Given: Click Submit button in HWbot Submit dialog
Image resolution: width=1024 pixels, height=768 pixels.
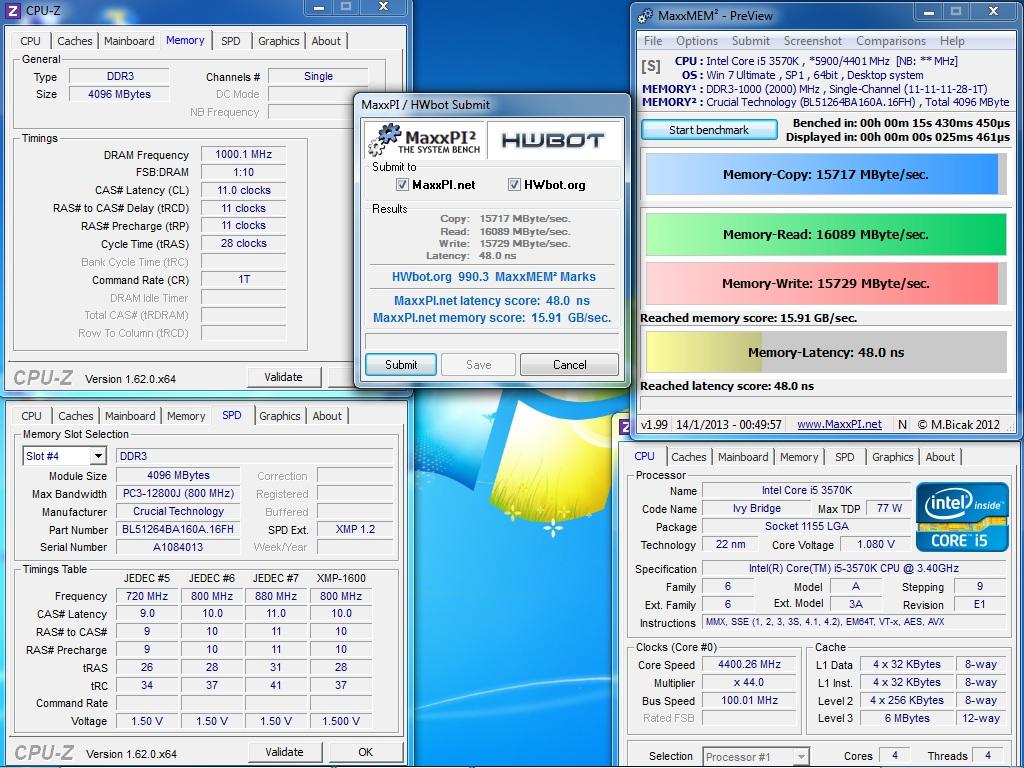Looking at the screenshot, I should pyautogui.click(x=400, y=364).
